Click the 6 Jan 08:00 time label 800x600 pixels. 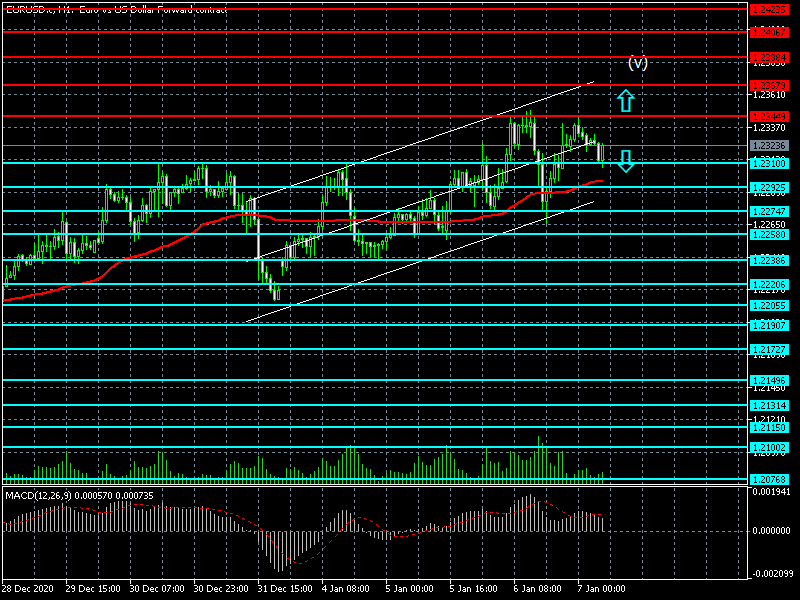[x=538, y=588]
